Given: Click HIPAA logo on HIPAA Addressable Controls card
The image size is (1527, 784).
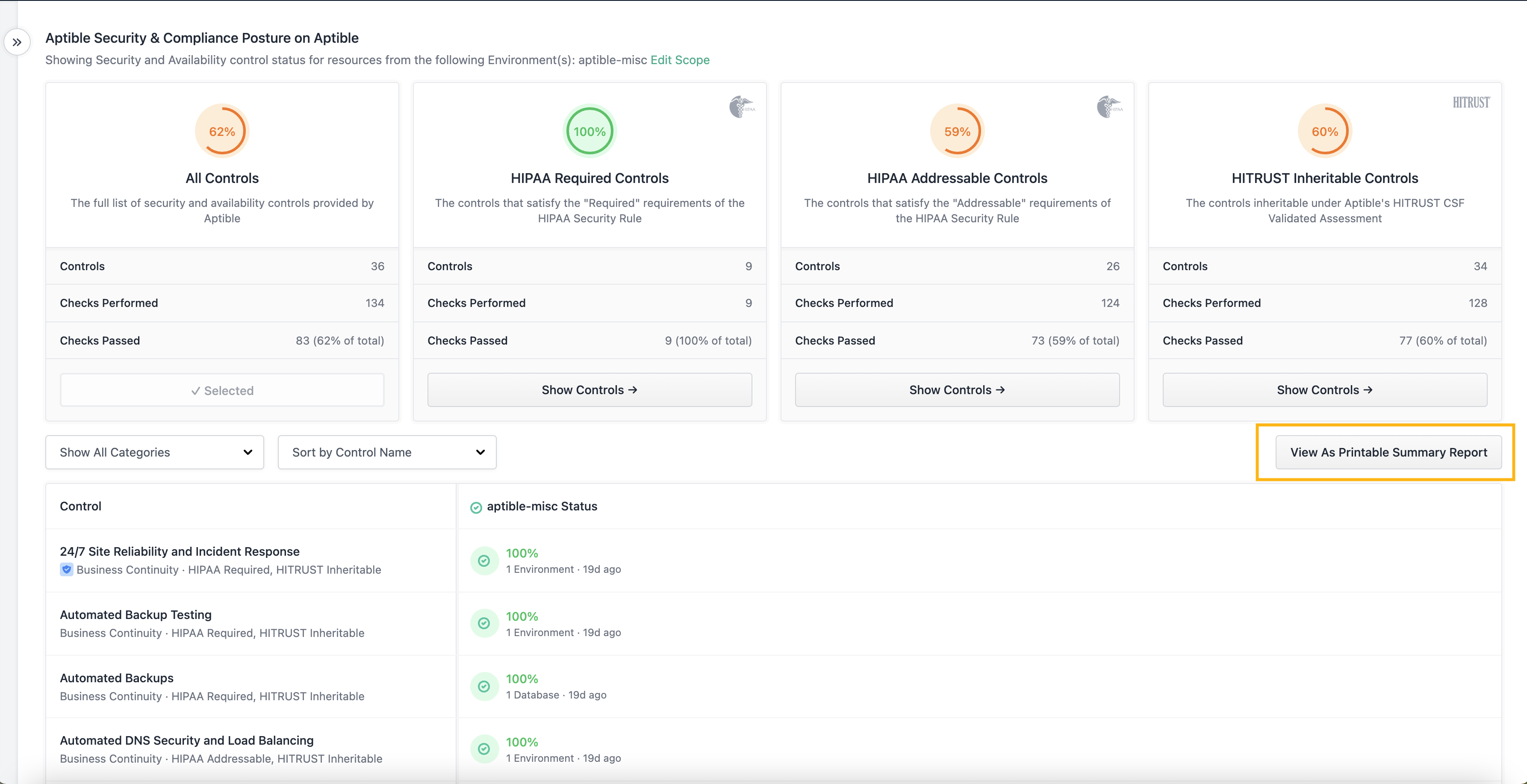Looking at the screenshot, I should [1108, 107].
